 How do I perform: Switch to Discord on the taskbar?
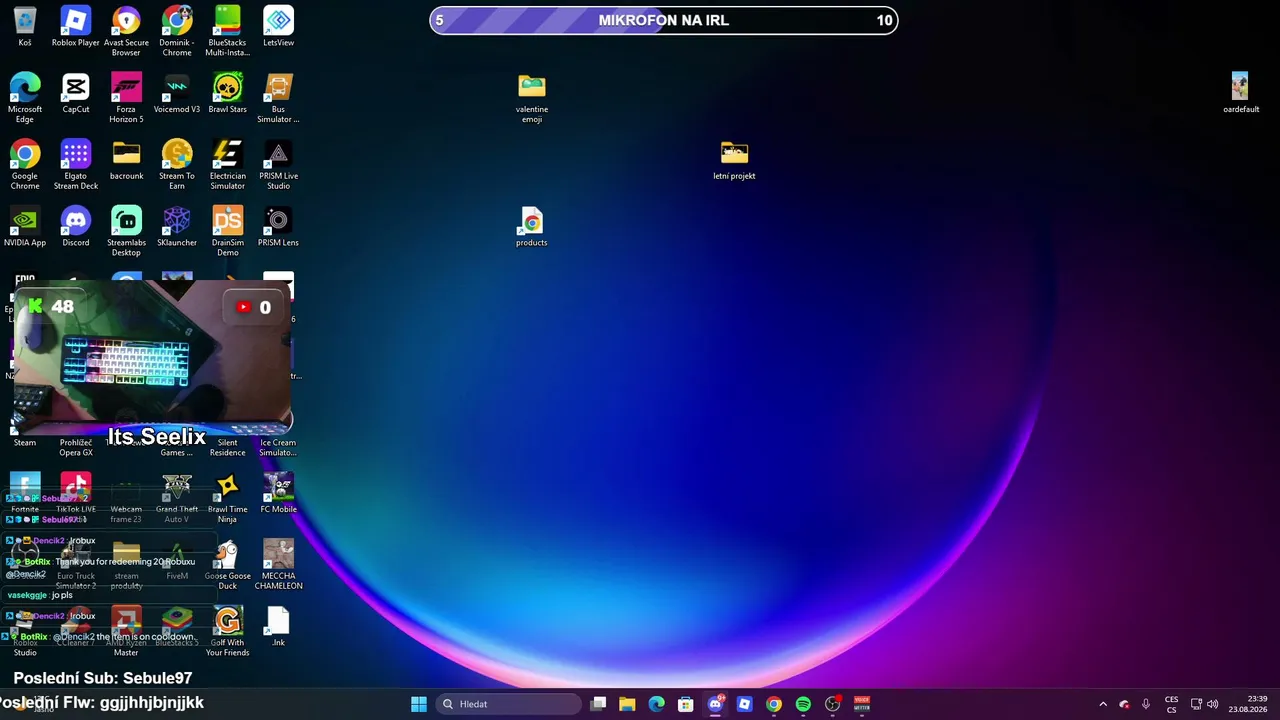715,704
